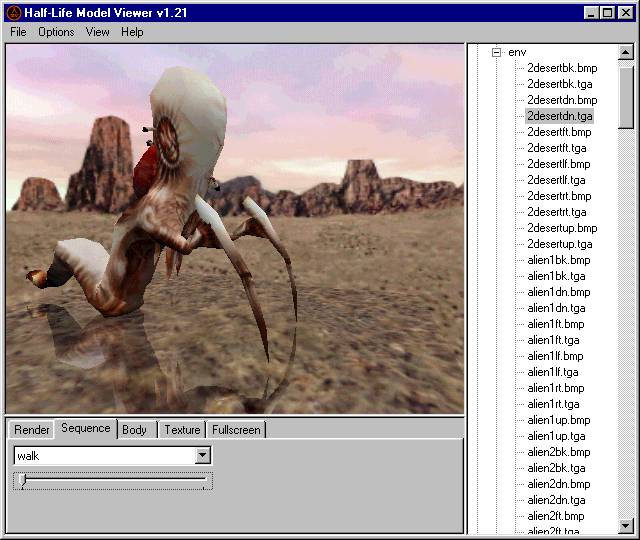Switch to the Fullscreen tab

[236, 430]
